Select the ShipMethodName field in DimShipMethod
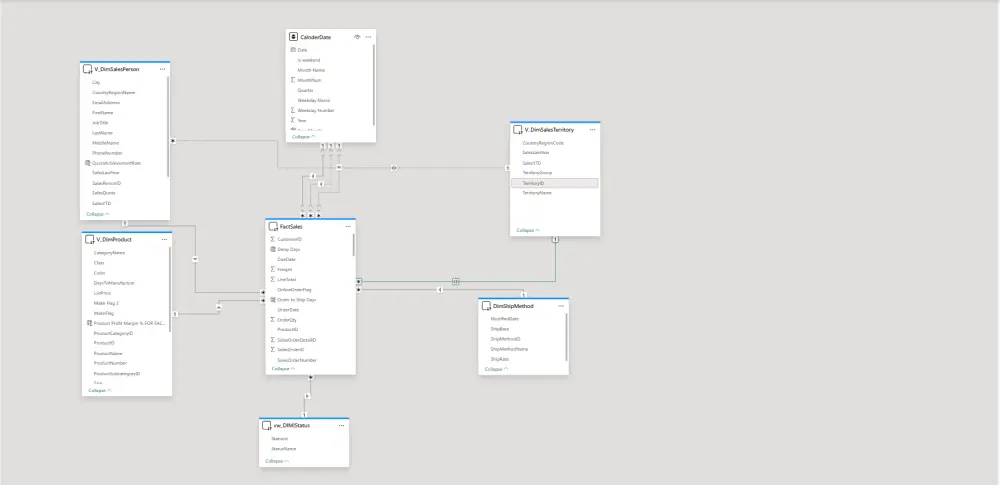The image size is (1000, 485). click(x=509, y=349)
